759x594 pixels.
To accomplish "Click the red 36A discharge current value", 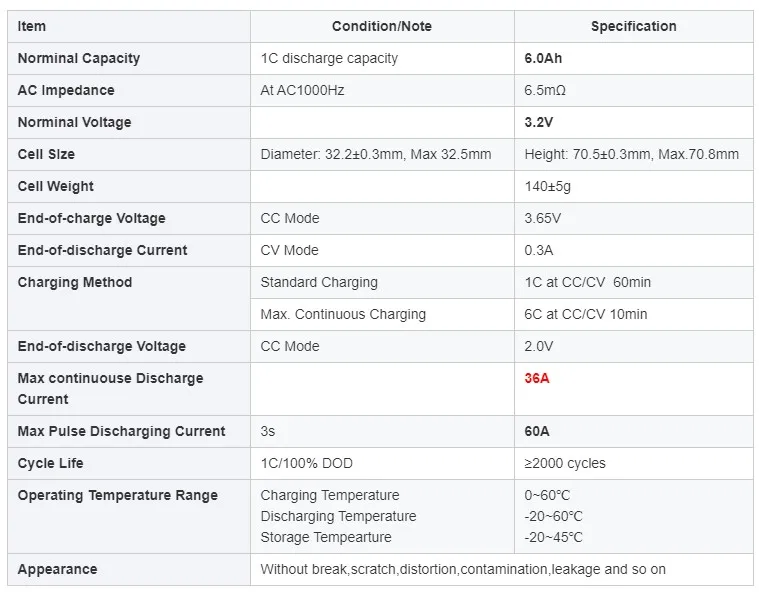I will point(538,378).
